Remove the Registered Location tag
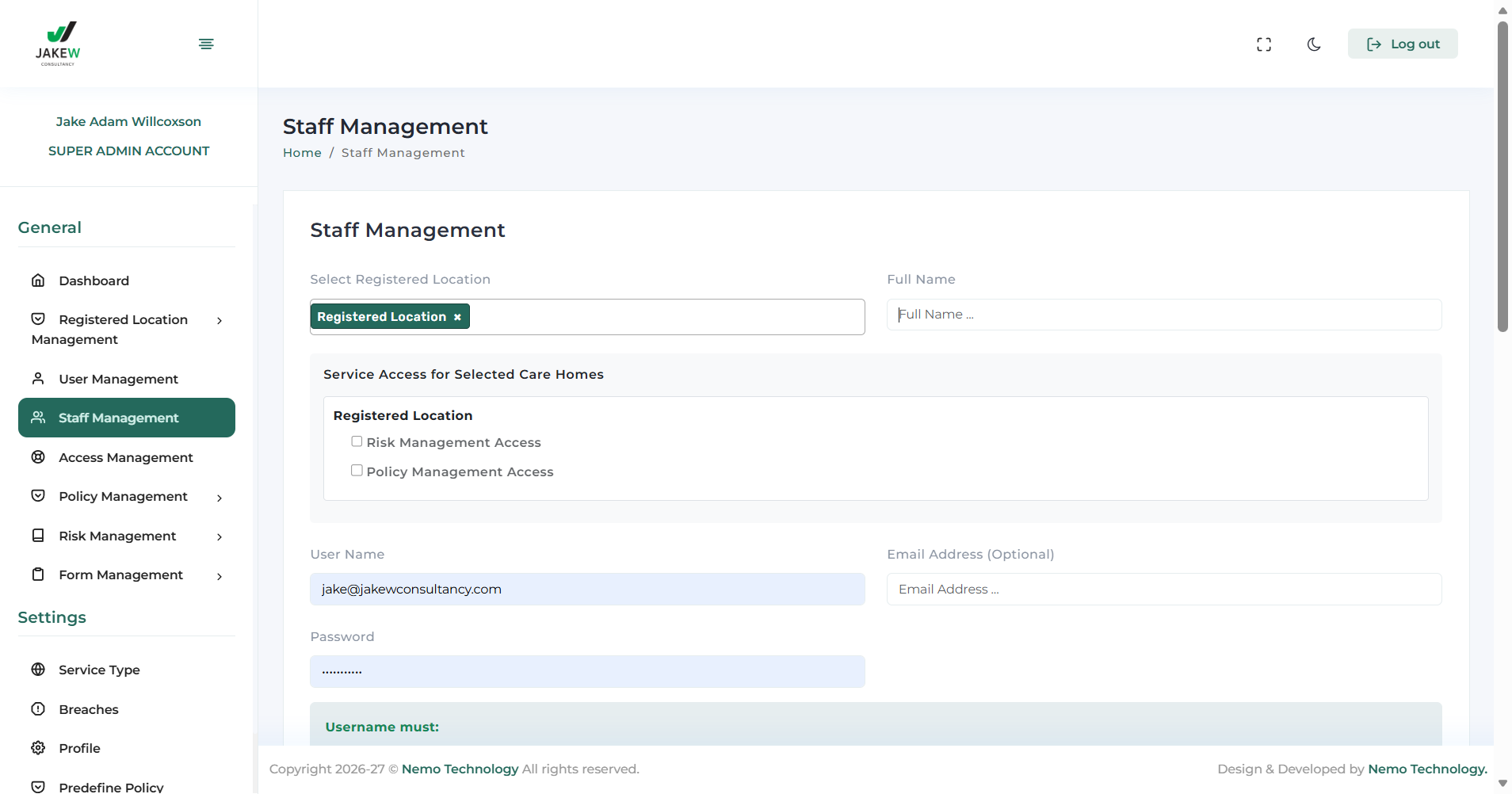Screen dimensions: 1512x794 coord(457,317)
